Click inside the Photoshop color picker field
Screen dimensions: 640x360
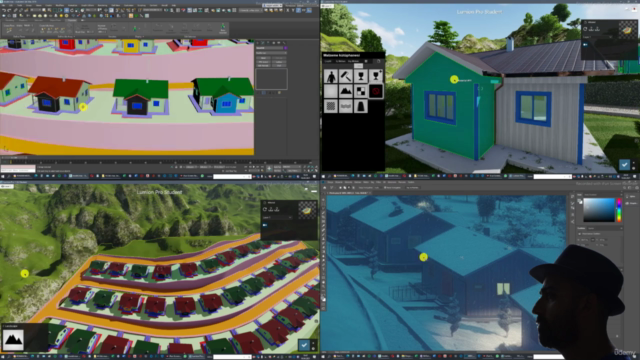point(599,210)
